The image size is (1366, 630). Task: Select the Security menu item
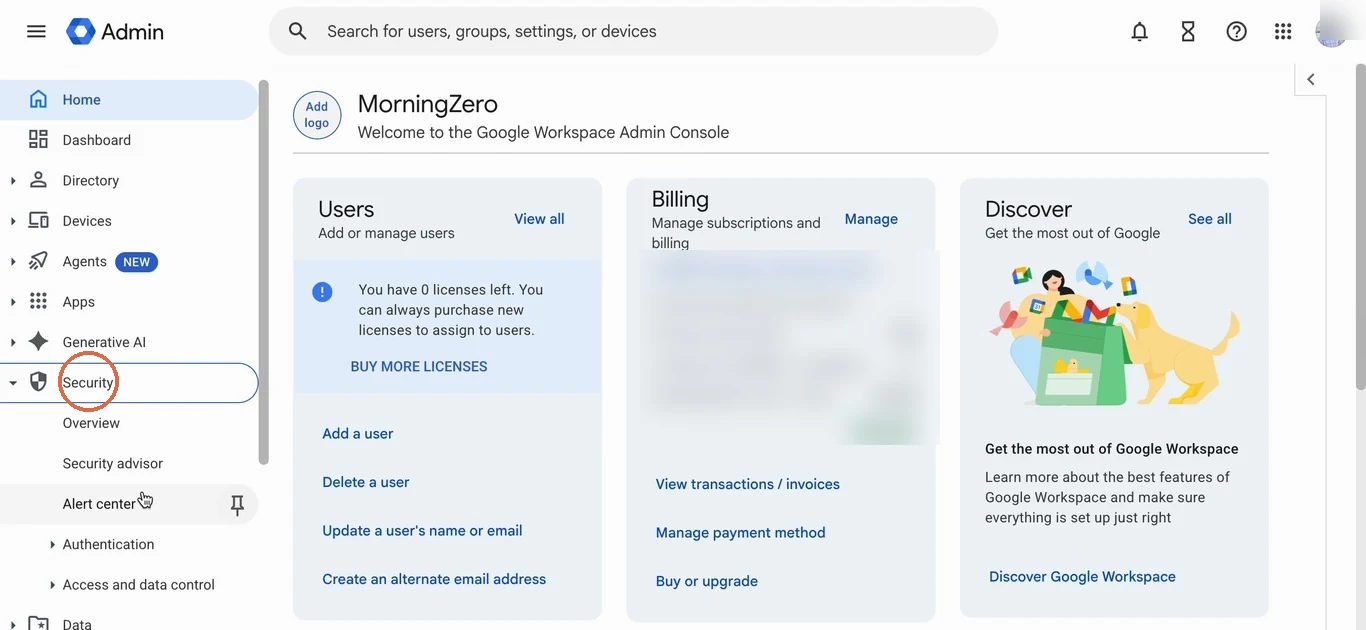coord(129,383)
